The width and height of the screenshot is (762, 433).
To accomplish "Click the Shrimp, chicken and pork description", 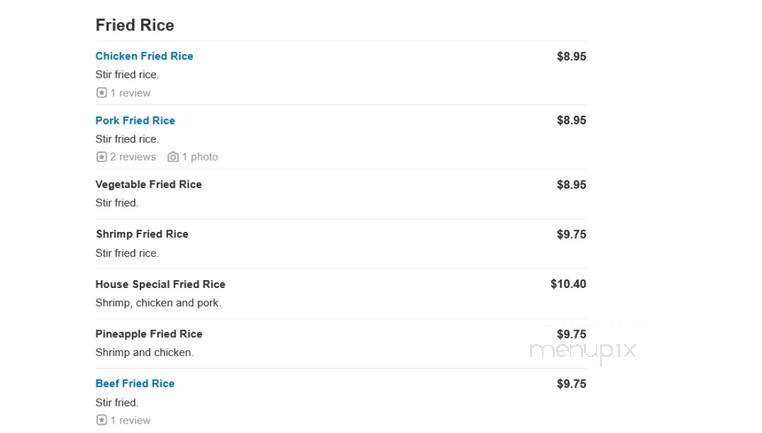I will [158, 303].
